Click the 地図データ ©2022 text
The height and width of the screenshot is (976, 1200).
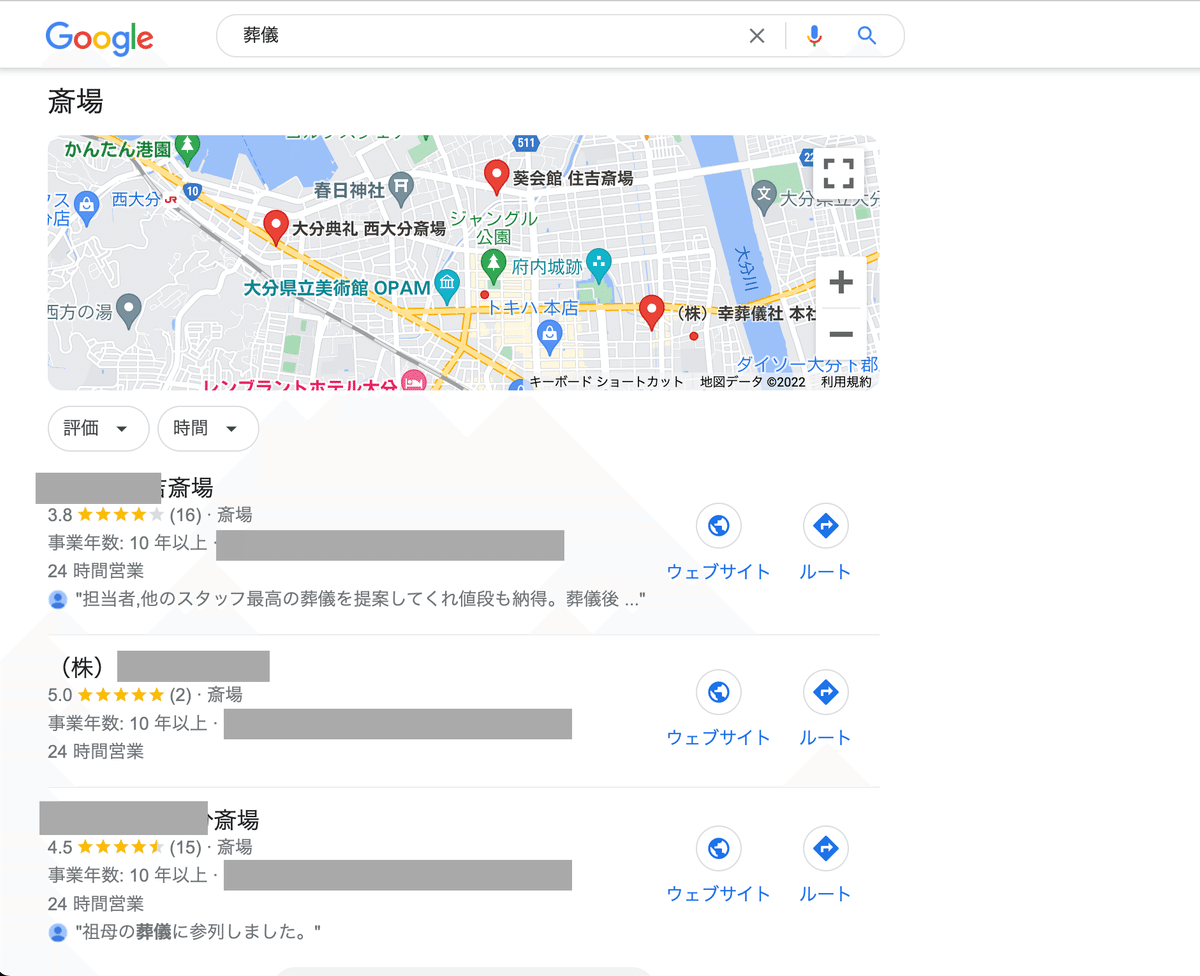click(753, 382)
